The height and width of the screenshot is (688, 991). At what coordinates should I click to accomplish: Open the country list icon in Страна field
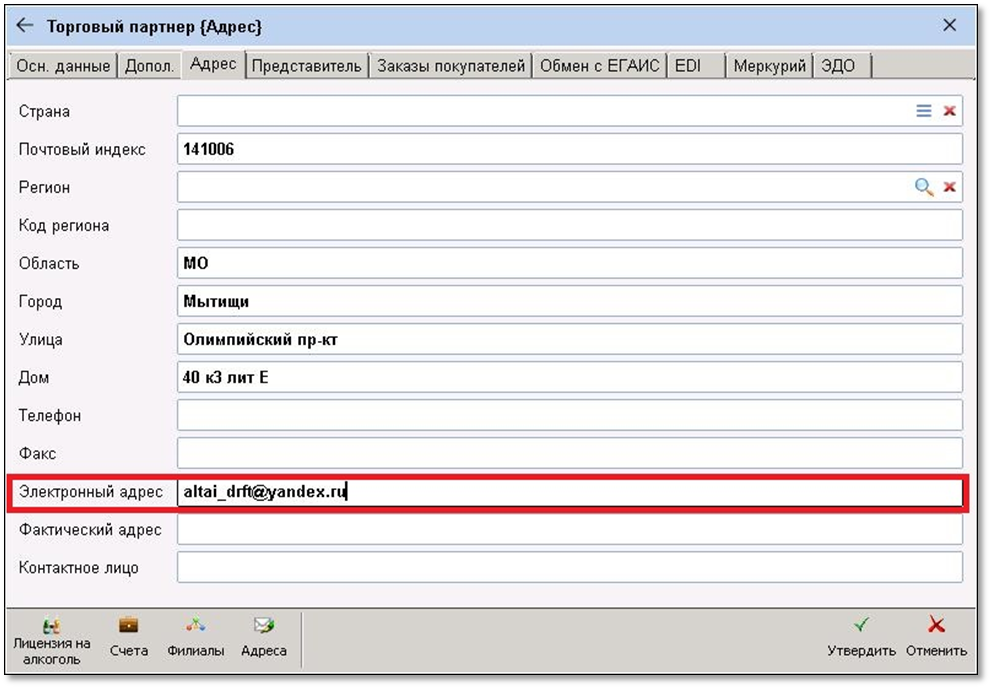coord(923,111)
